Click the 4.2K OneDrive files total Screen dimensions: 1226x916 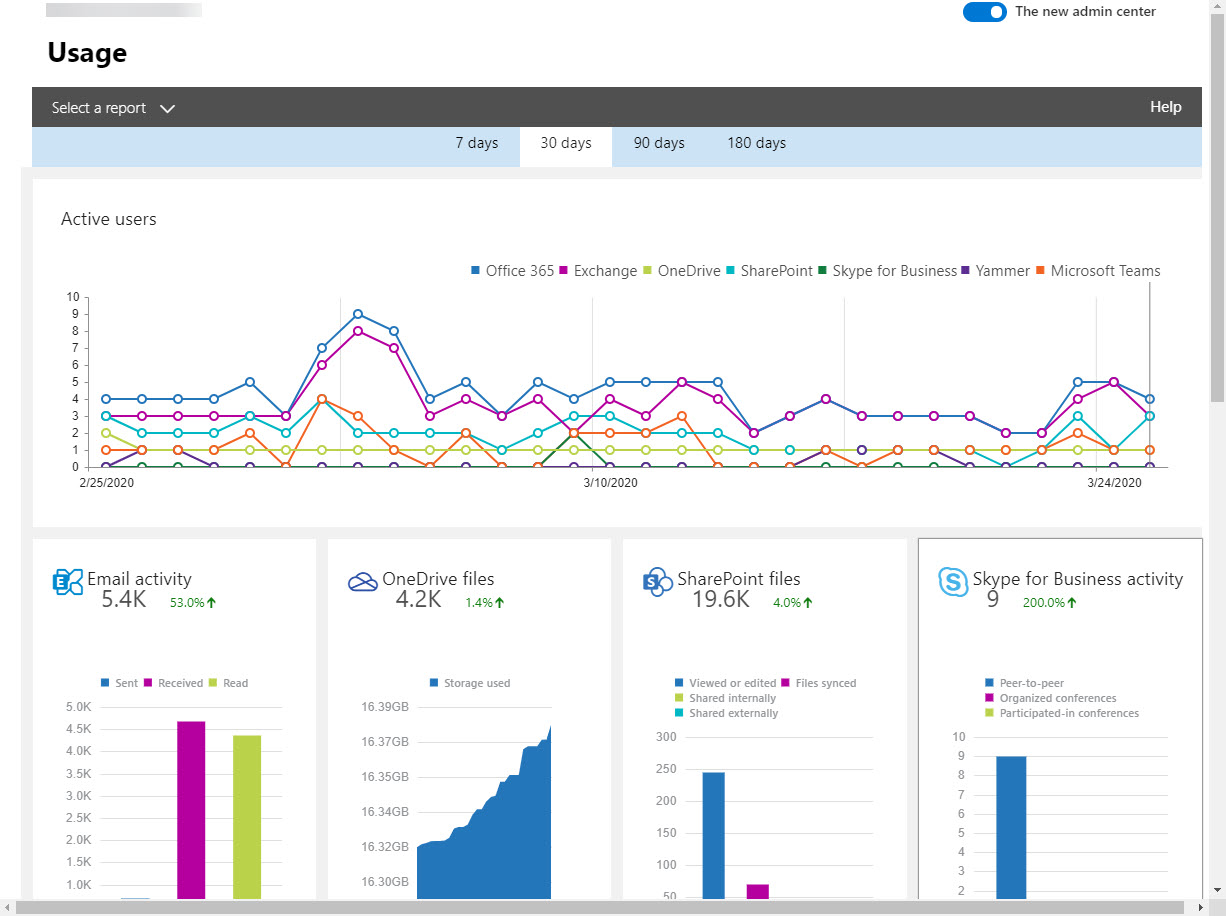click(418, 600)
